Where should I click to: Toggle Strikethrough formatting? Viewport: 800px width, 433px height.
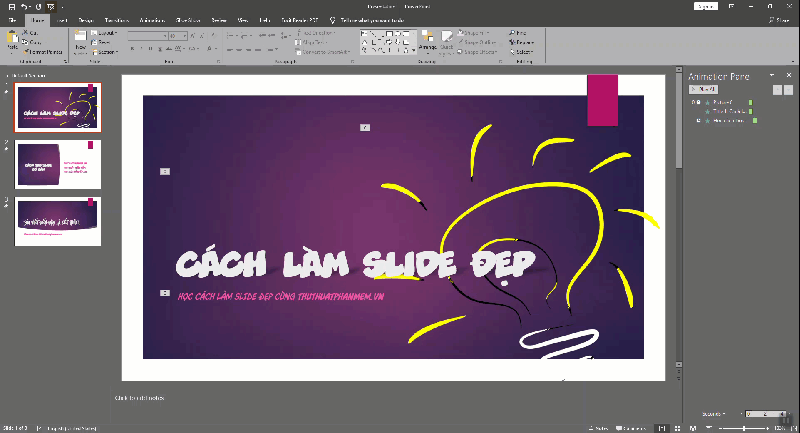tap(169, 49)
